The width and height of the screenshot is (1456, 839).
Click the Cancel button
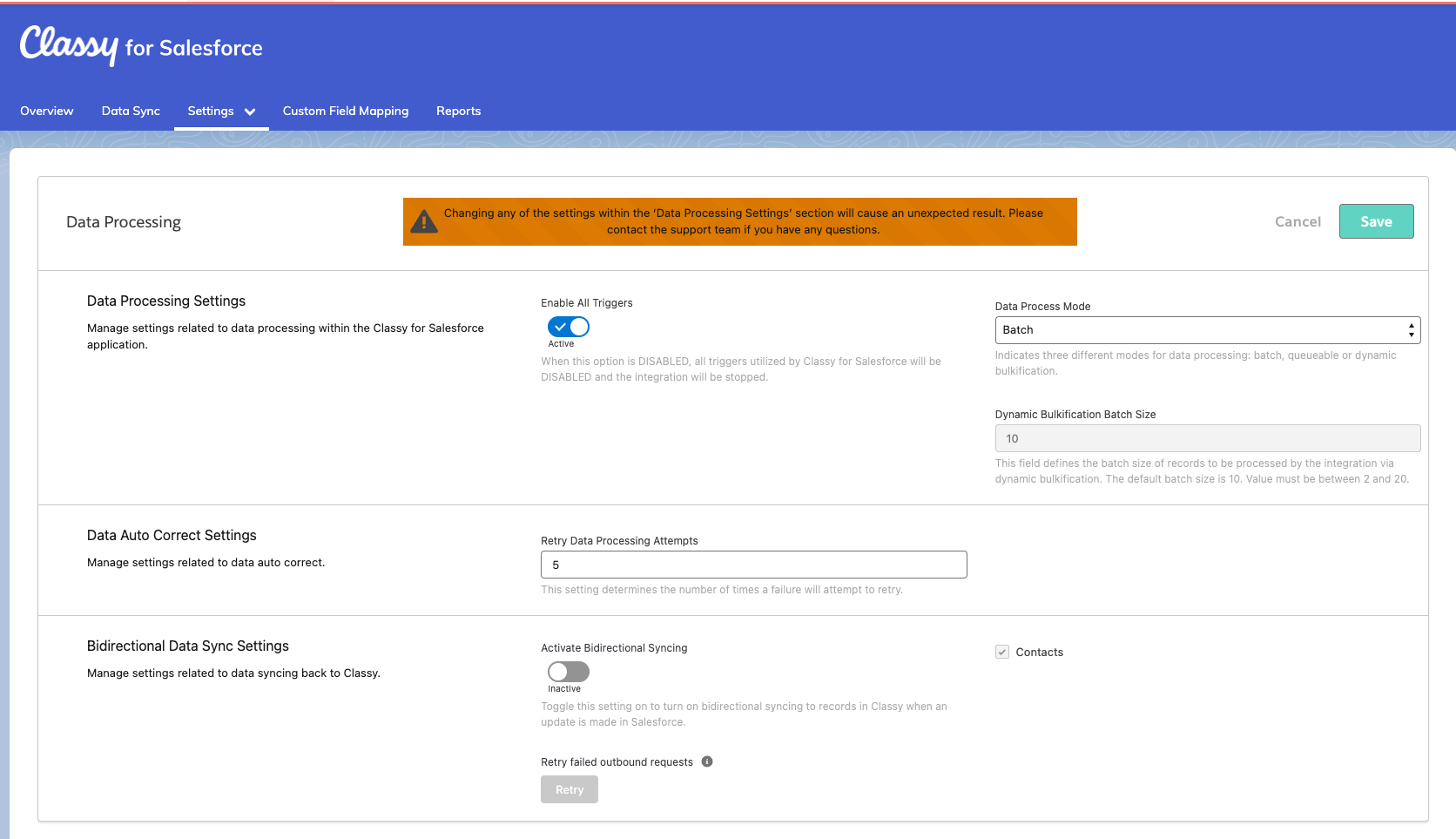point(1298,221)
